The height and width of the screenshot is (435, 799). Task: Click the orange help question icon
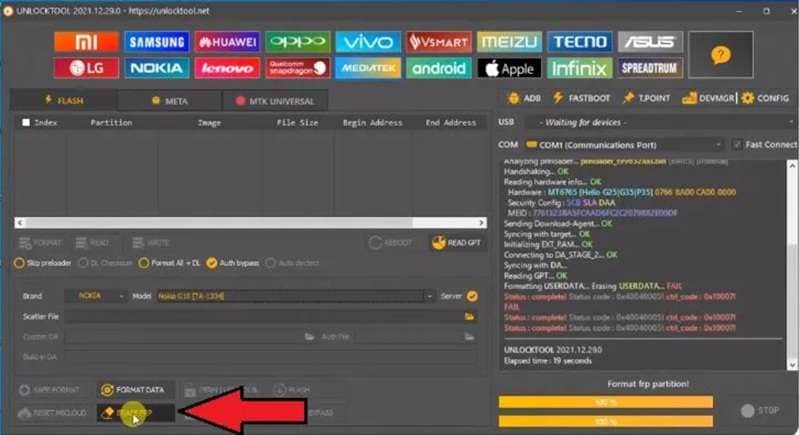click(721, 55)
